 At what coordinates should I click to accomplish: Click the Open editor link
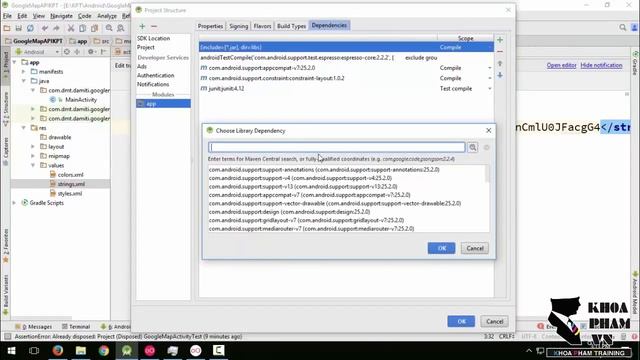pos(561,65)
